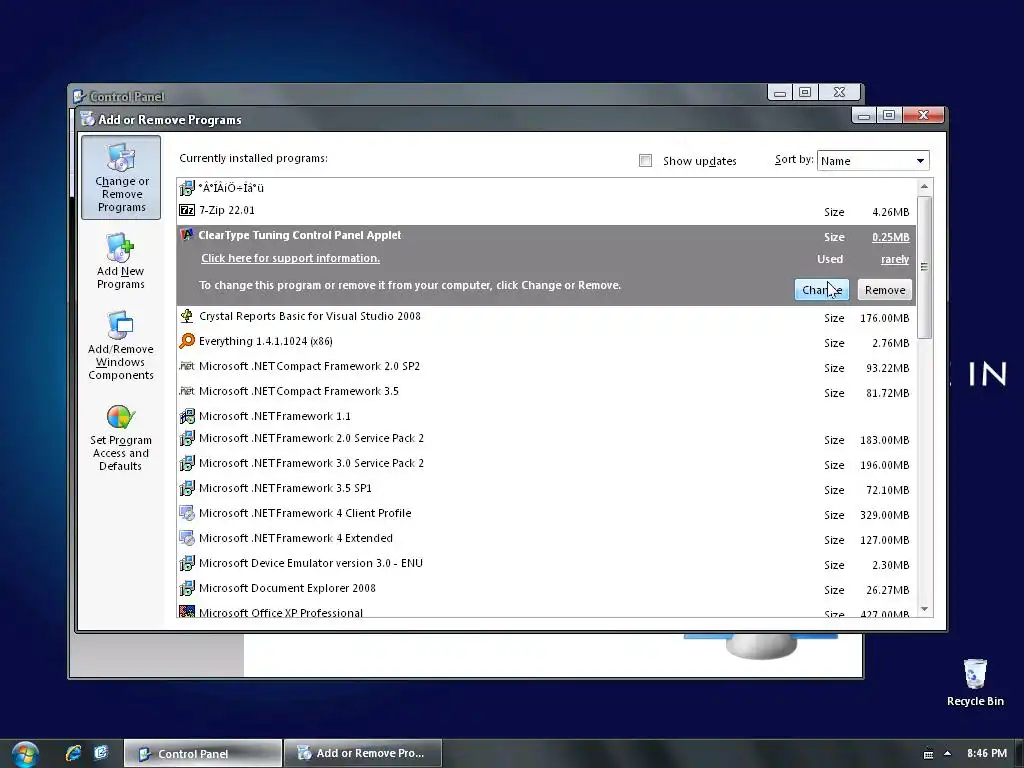1024x768 pixels.
Task: Click the ClearType Tuning applet icon
Action: click(187, 235)
